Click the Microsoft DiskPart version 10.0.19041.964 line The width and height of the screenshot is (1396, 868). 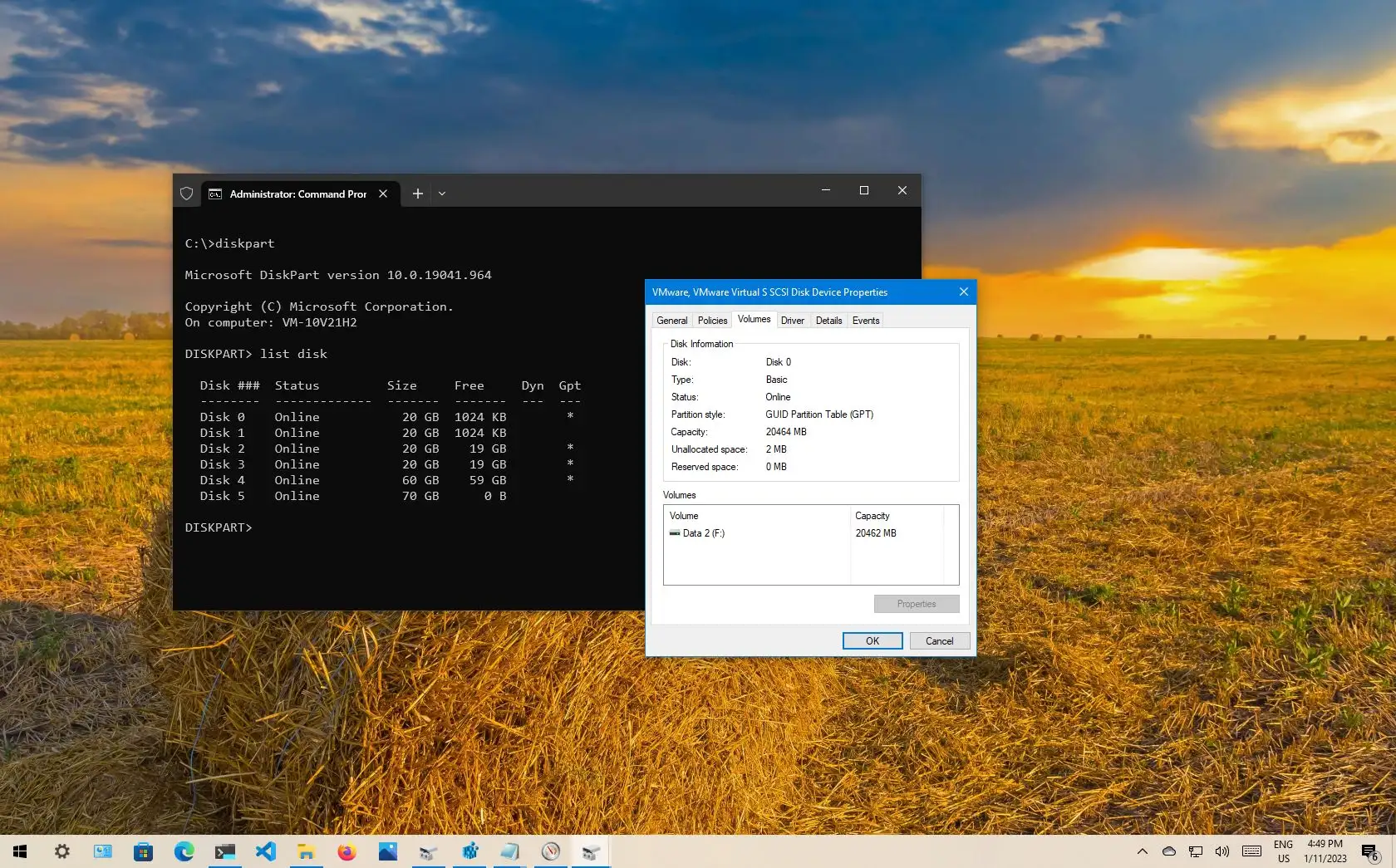click(338, 275)
